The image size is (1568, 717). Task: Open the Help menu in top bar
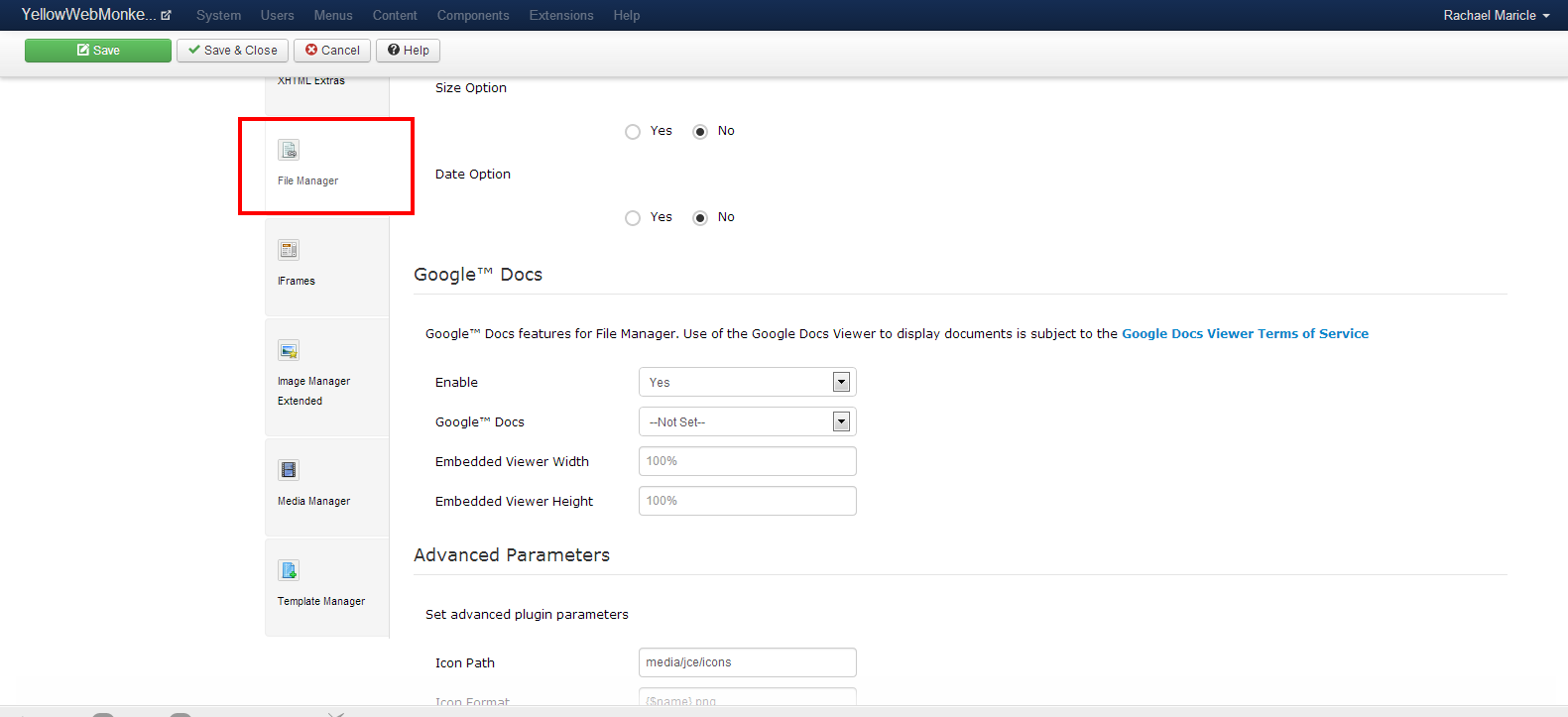(626, 15)
